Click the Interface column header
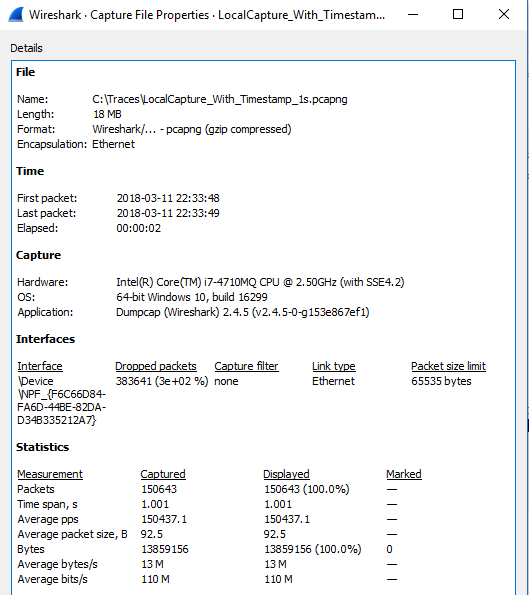This screenshot has height=595, width=529. [40, 366]
